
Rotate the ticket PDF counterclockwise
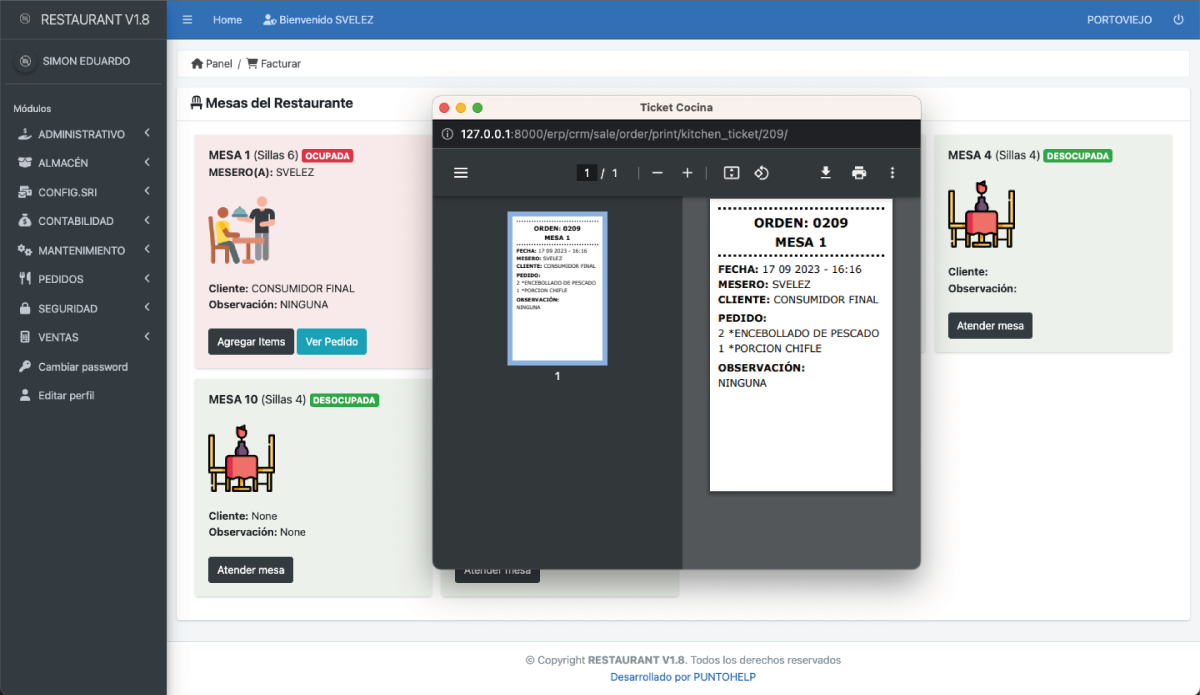(x=761, y=173)
